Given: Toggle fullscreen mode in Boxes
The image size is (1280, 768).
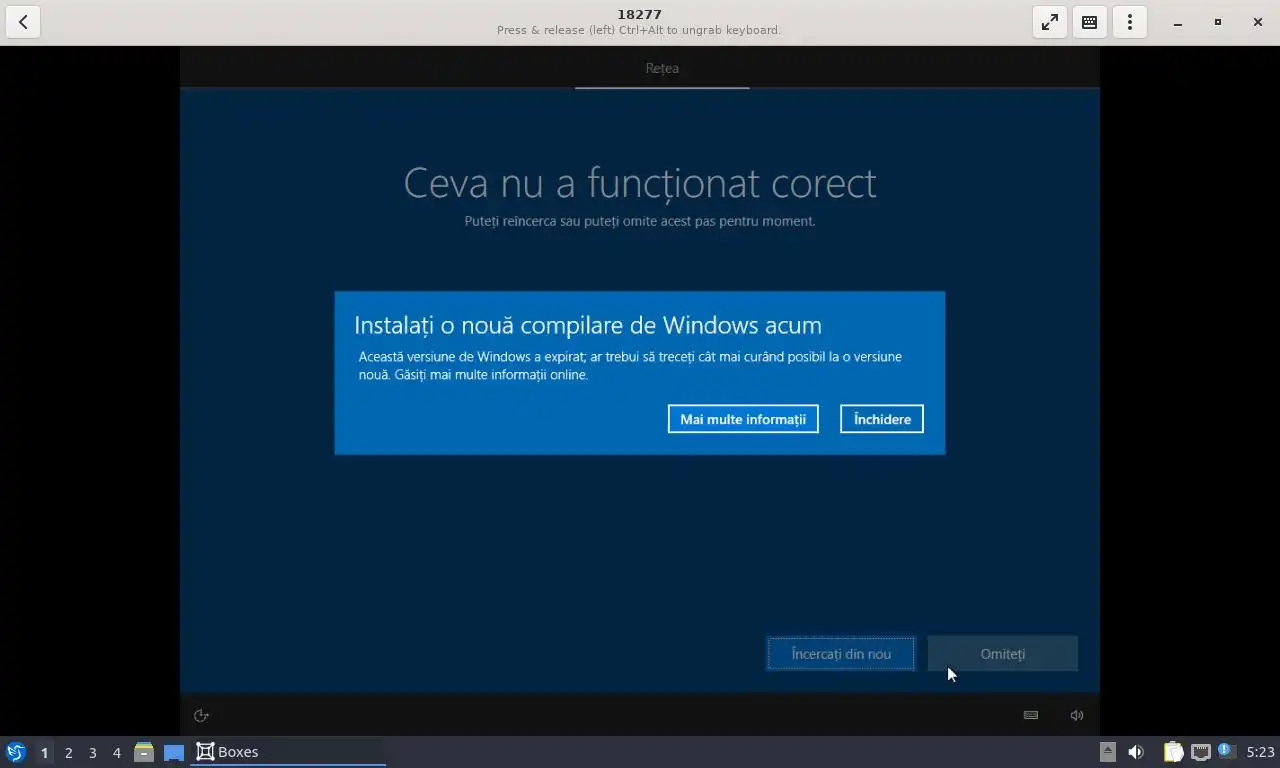Looking at the screenshot, I should point(1050,22).
